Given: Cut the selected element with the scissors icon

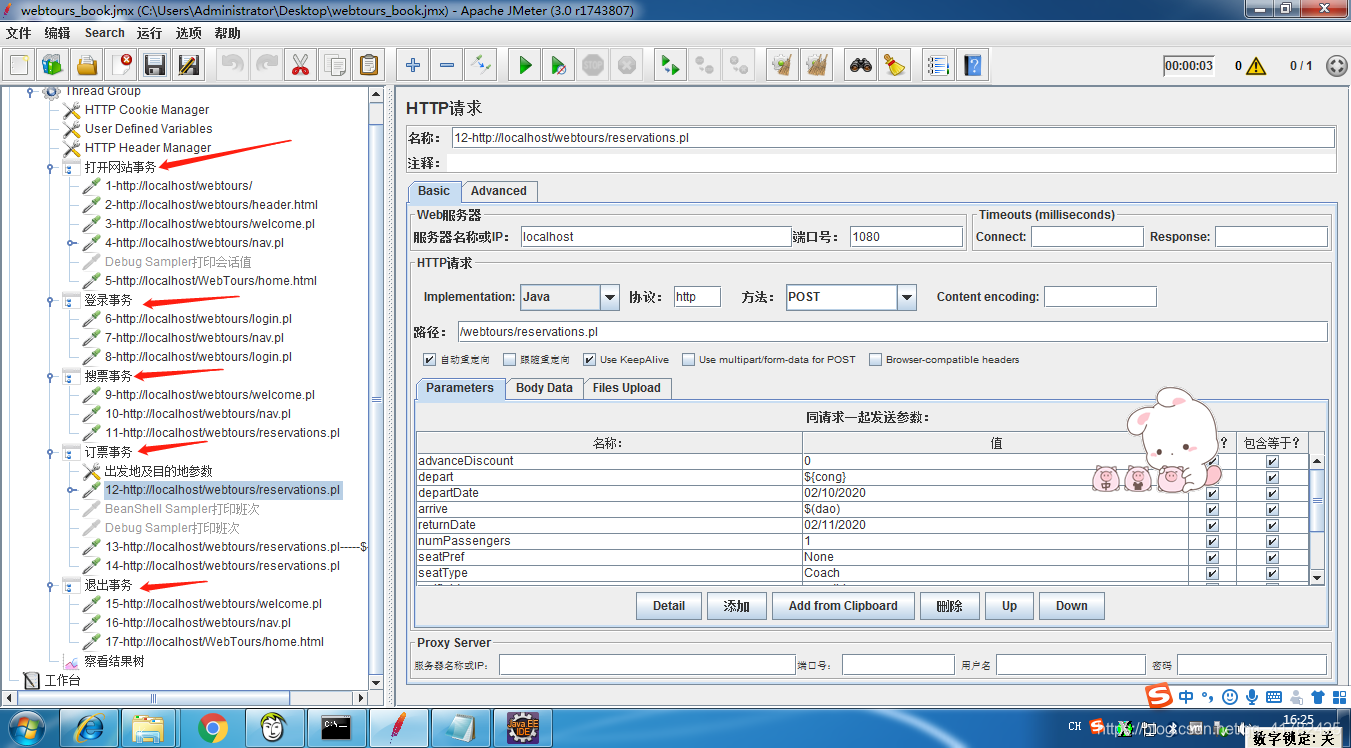Looking at the screenshot, I should click(301, 66).
